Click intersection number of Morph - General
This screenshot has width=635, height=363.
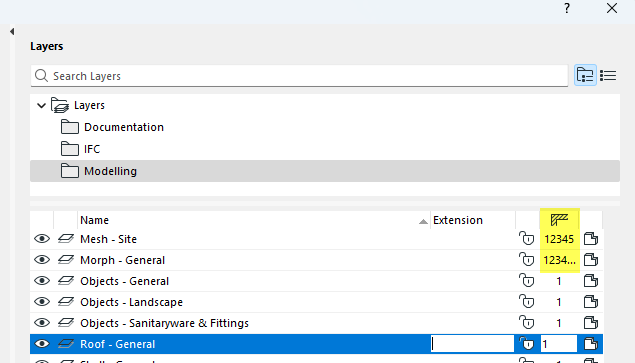(x=559, y=260)
